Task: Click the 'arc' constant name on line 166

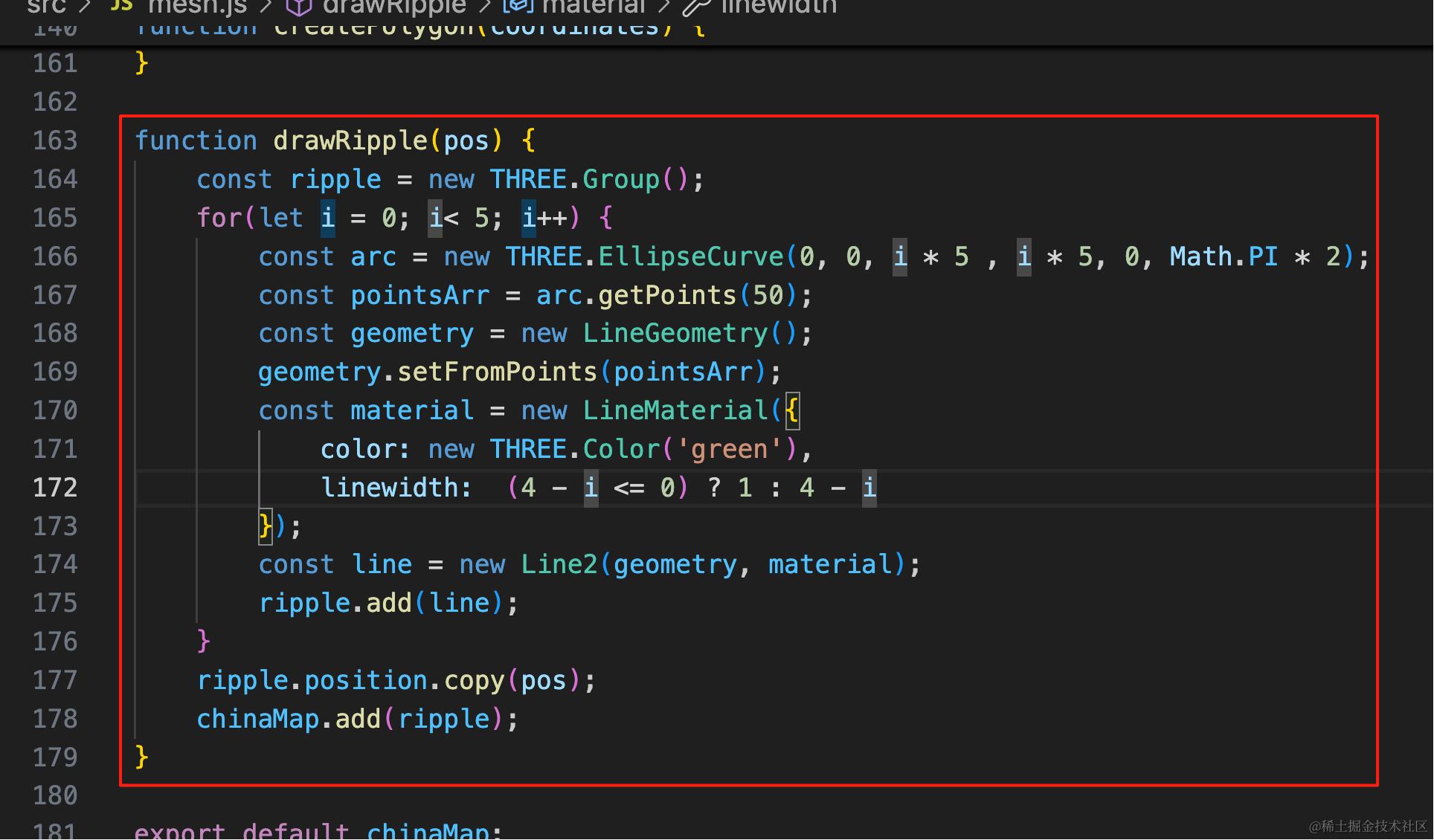Action: click(373, 256)
